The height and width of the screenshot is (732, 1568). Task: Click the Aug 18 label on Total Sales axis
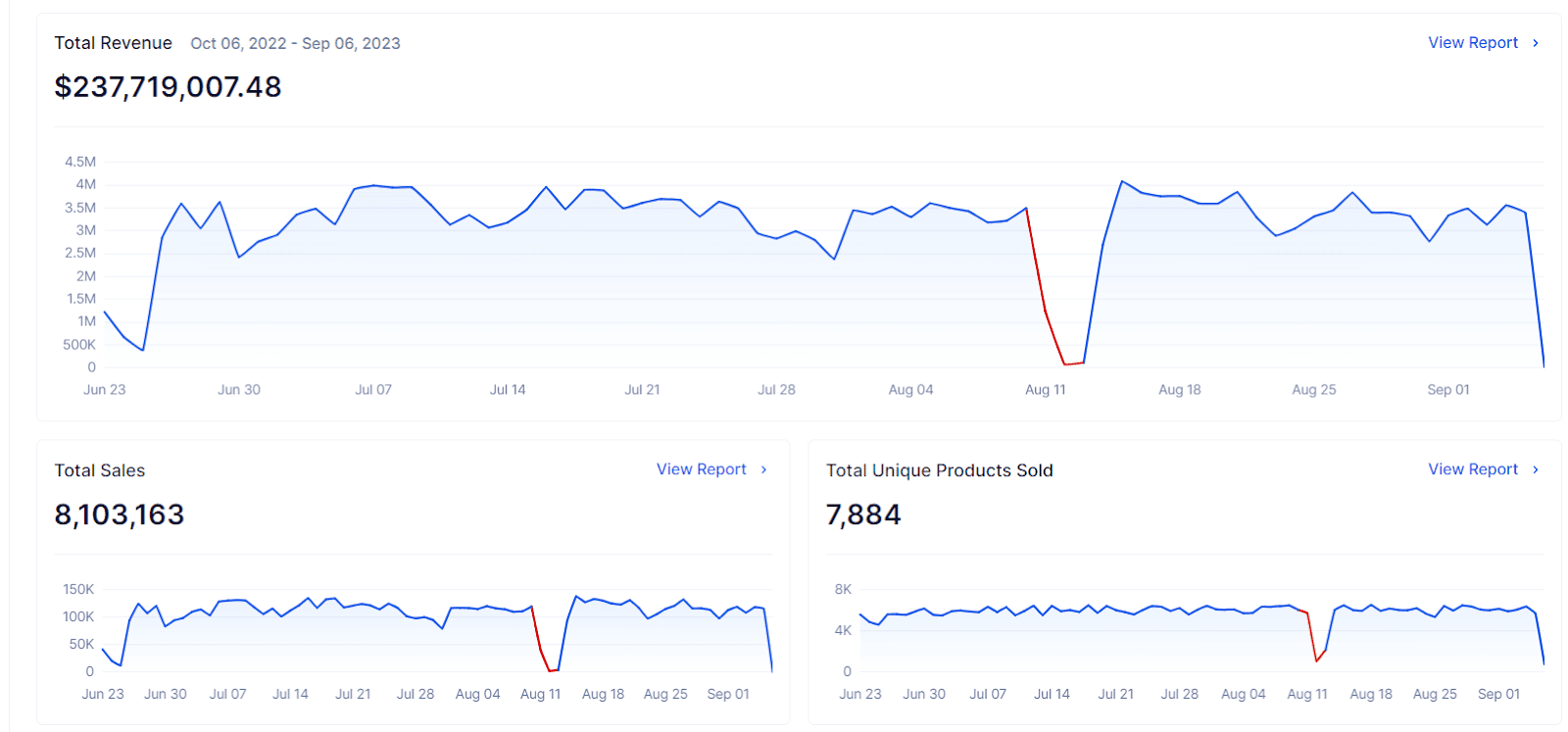[x=603, y=694]
